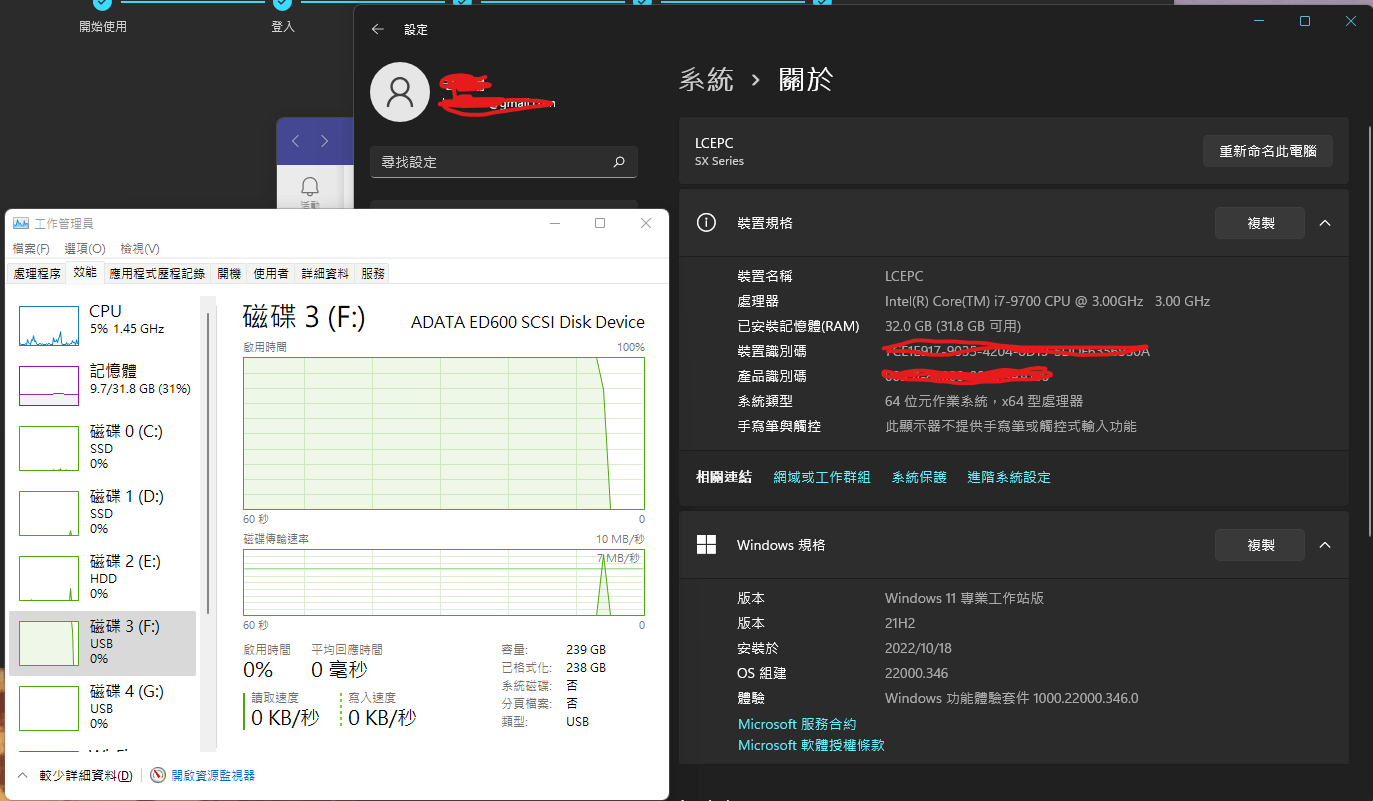Click the user profile avatar in Settings
Image resolution: width=1373 pixels, height=801 pixels.
400,92
